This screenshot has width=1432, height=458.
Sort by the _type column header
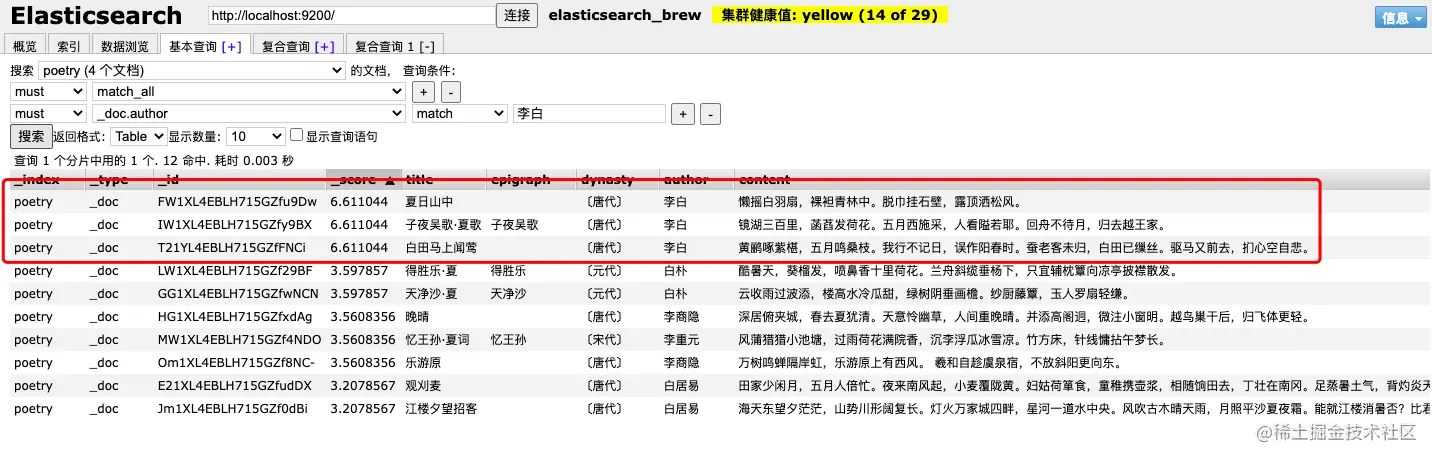point(118,180)
